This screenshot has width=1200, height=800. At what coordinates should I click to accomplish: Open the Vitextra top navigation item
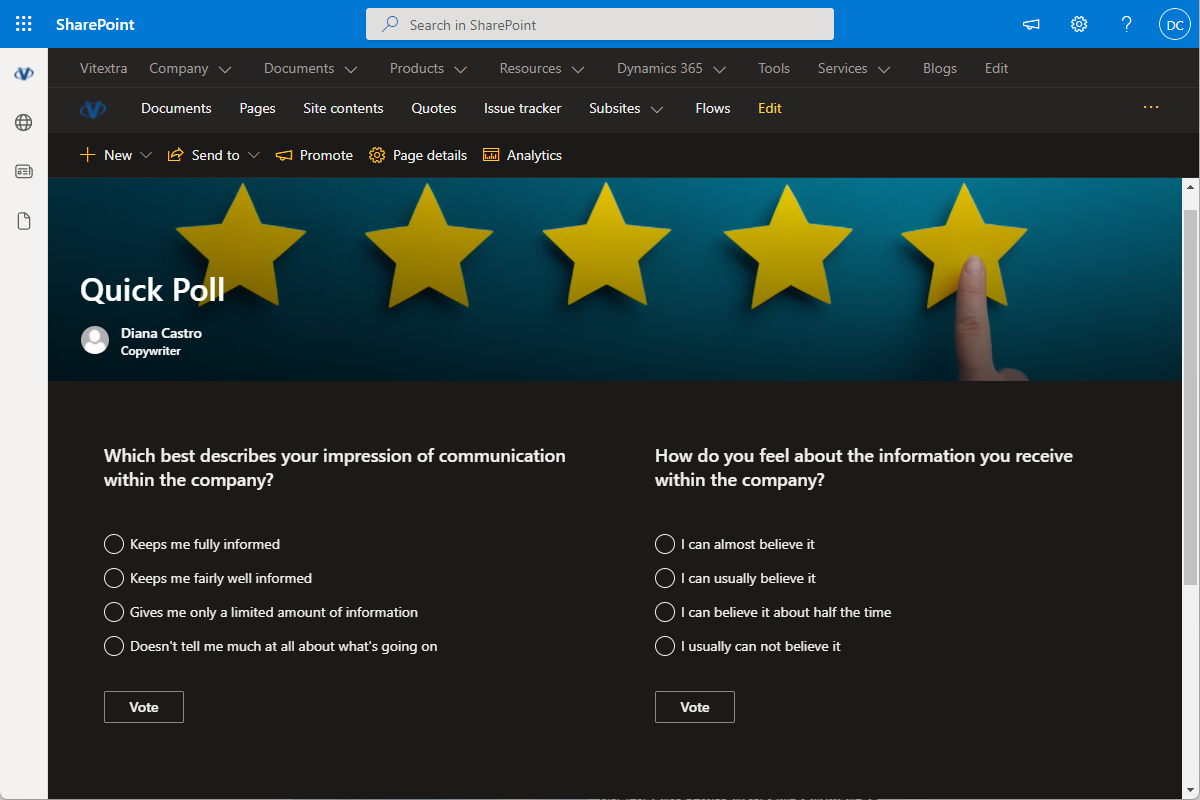104,68
